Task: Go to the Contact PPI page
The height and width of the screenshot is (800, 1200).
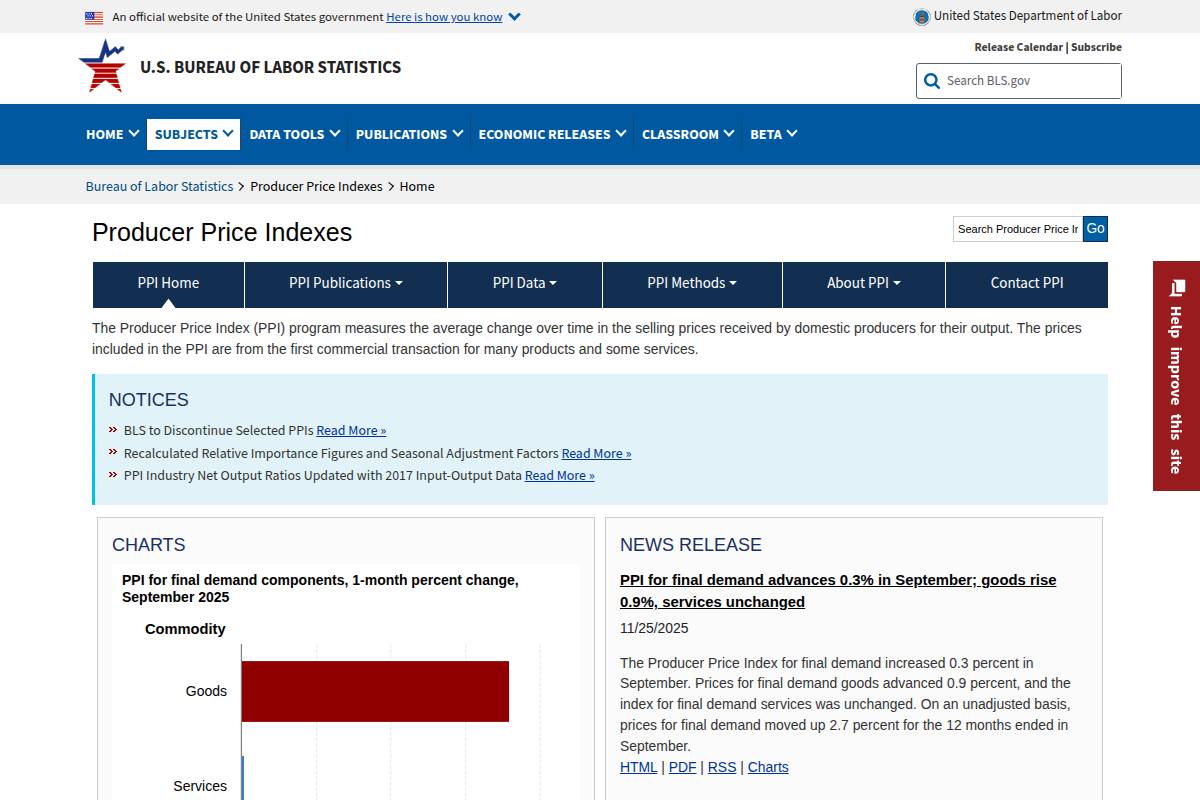Action: pos(1026,283)
